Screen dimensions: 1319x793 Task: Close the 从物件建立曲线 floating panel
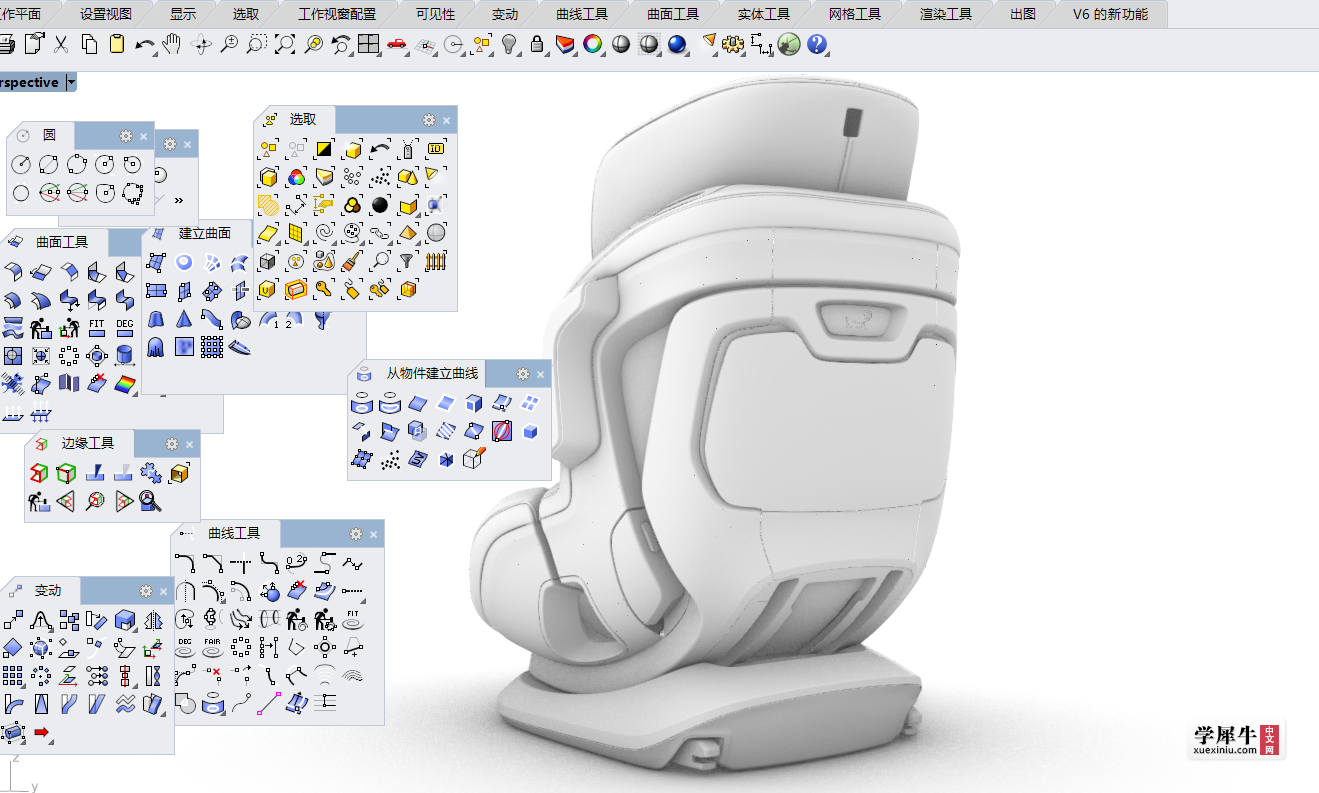pyautogui.click(x=541, y=375)
